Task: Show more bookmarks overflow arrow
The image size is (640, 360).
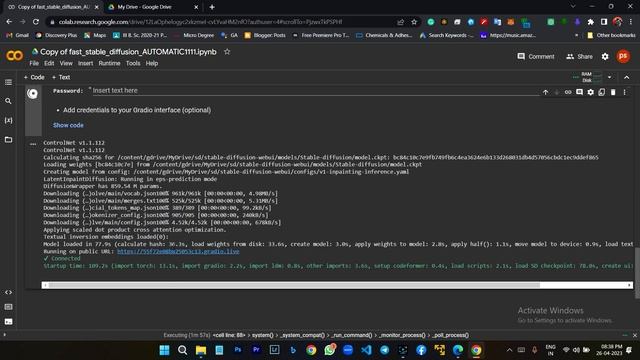Action: [x=576, y=36]
